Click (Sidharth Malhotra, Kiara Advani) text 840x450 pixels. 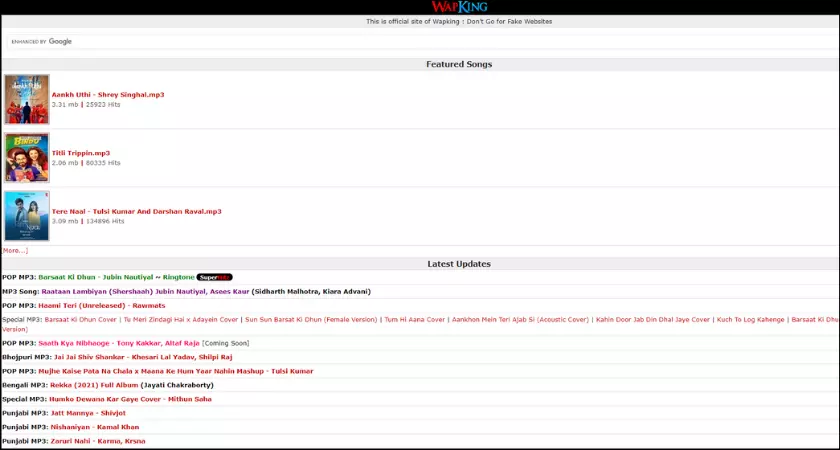[x=311, y=292]
